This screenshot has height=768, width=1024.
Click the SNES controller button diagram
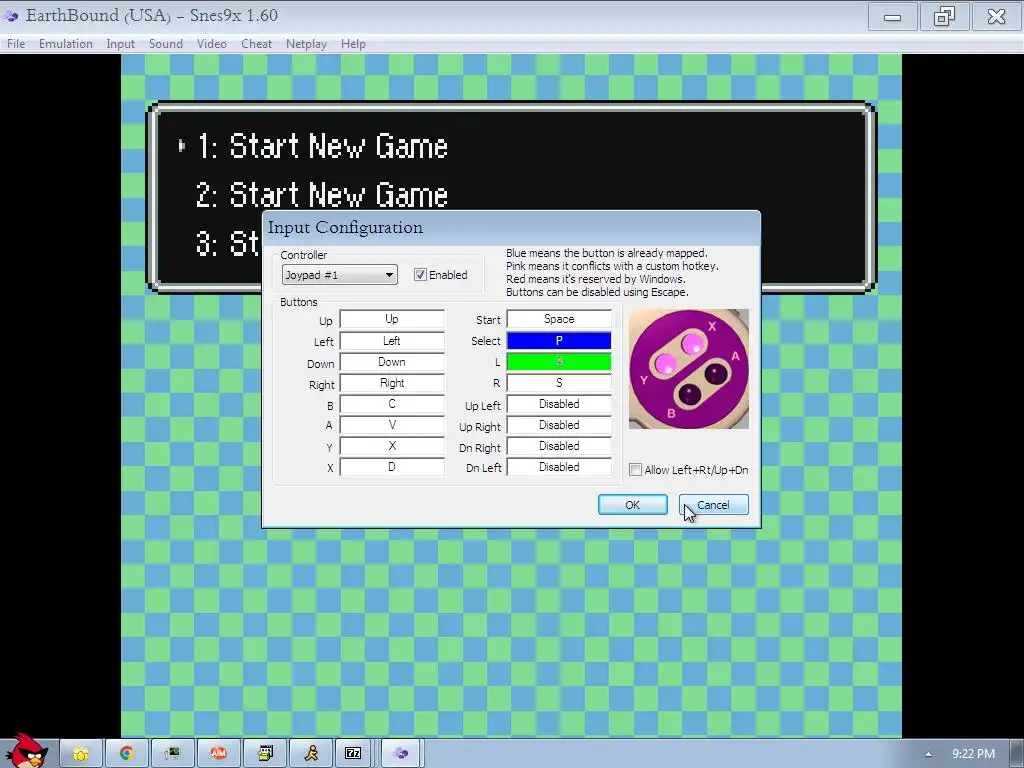click(689, 369)
